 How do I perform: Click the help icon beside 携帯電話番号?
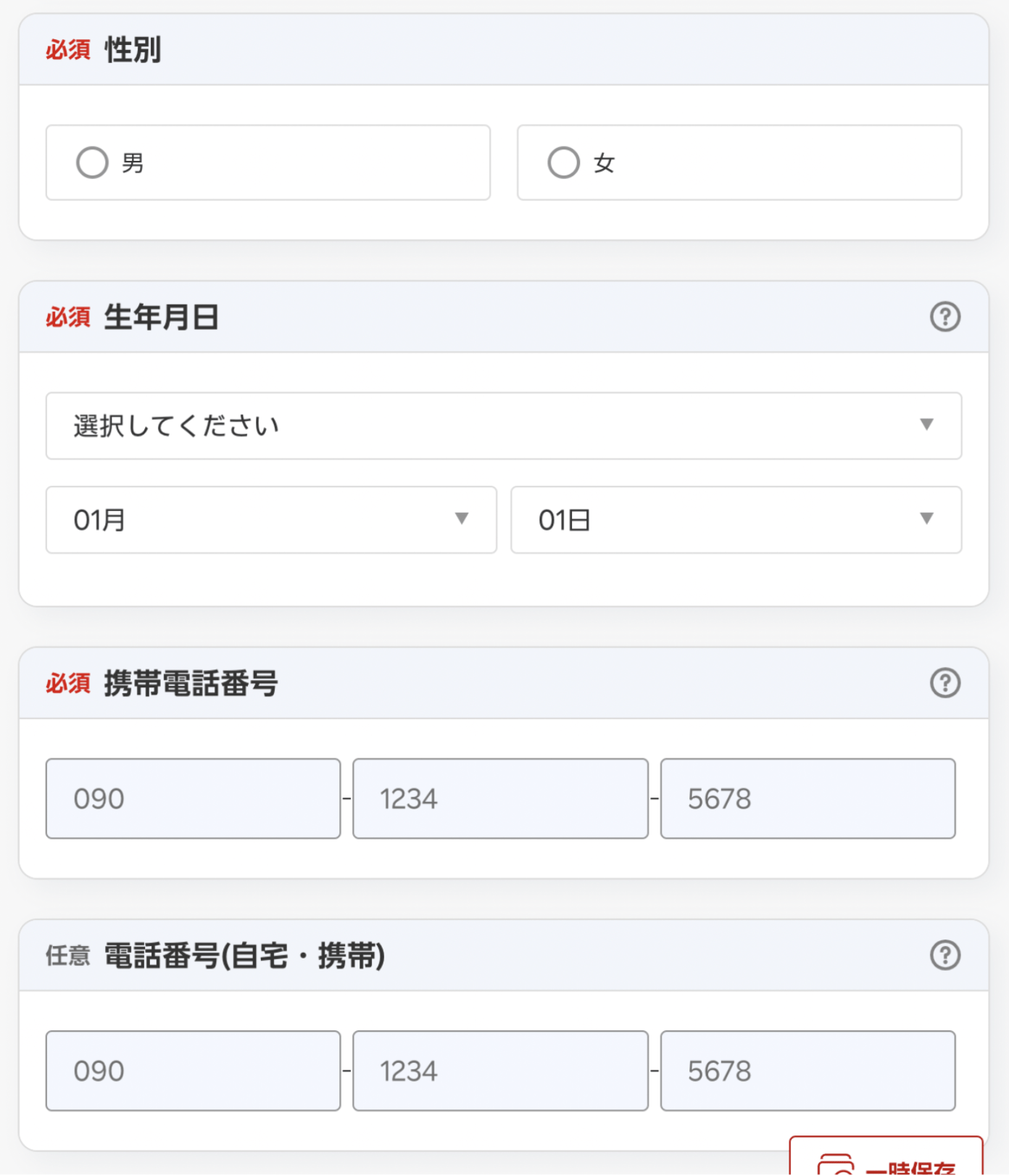point(945,683)
